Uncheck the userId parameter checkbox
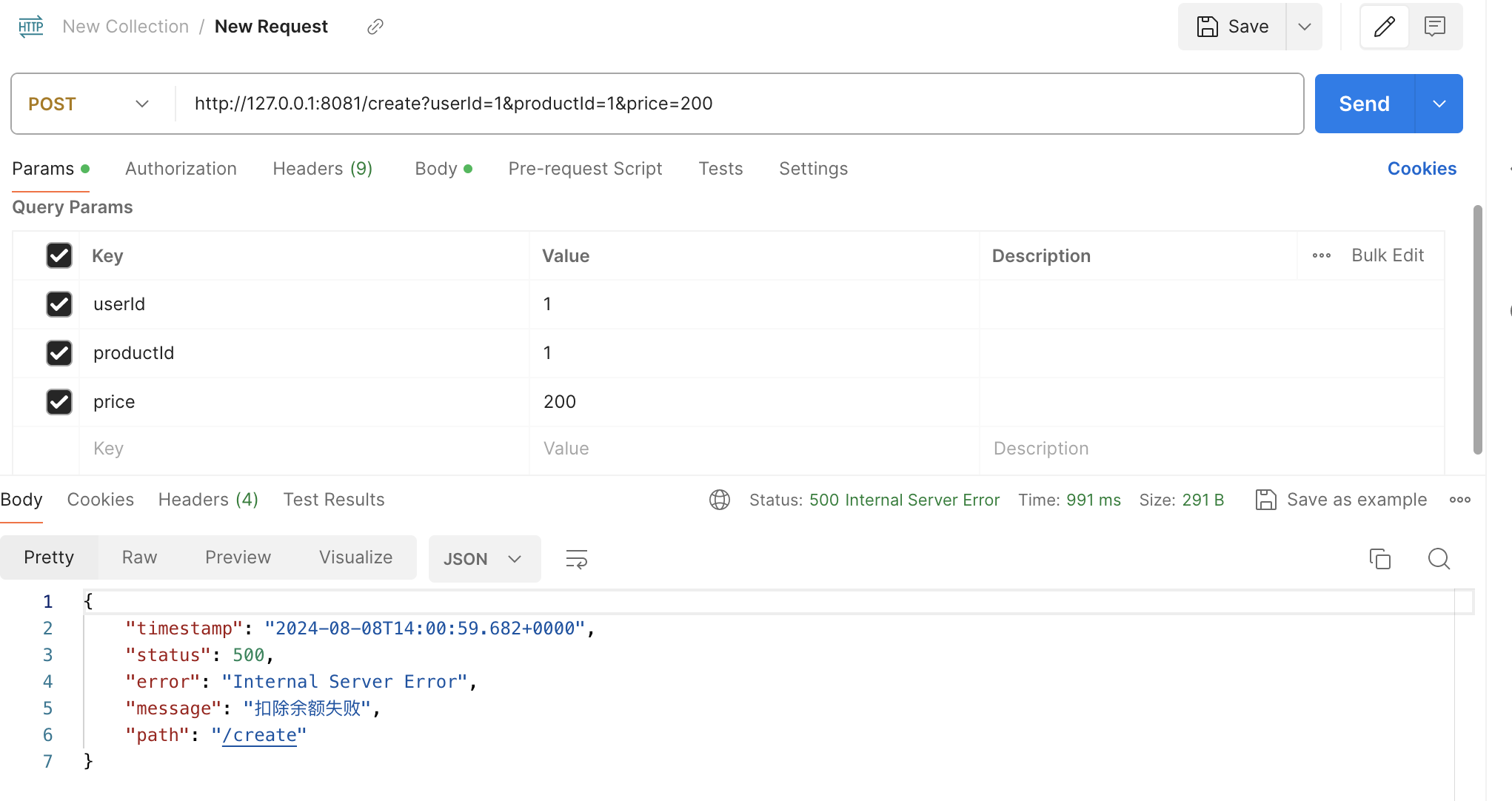The width and height of the screenshot is (1512, 801). (x=59, y=304)
